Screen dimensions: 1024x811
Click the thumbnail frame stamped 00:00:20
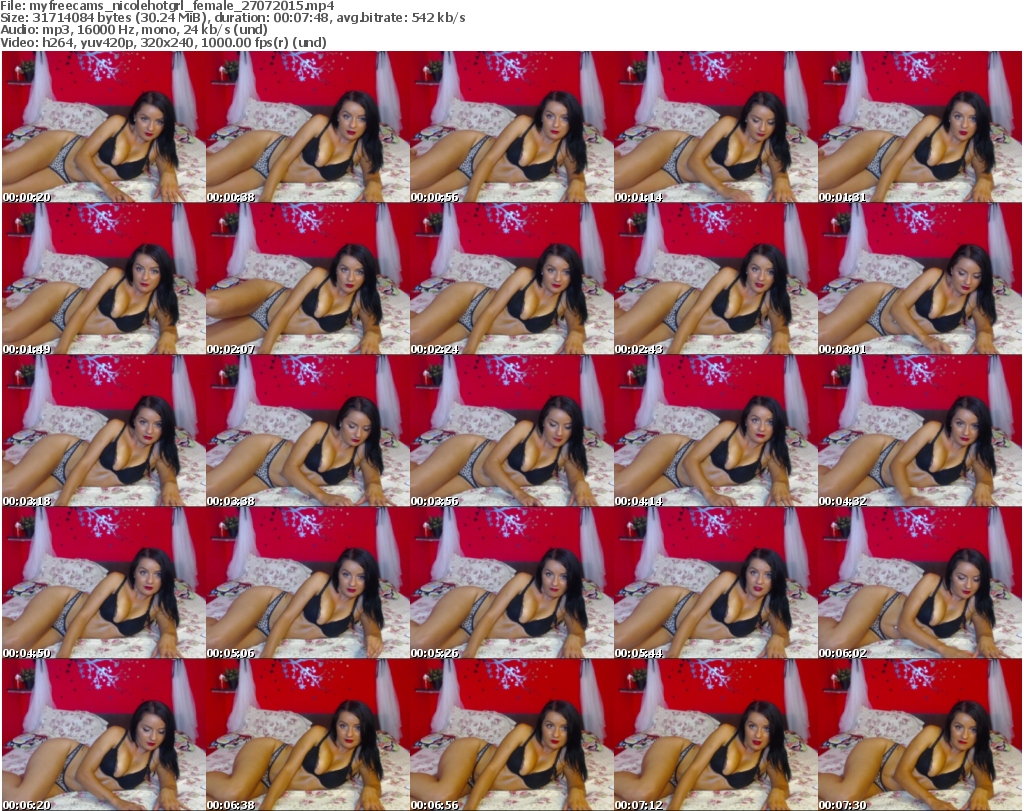click(104, 127)
